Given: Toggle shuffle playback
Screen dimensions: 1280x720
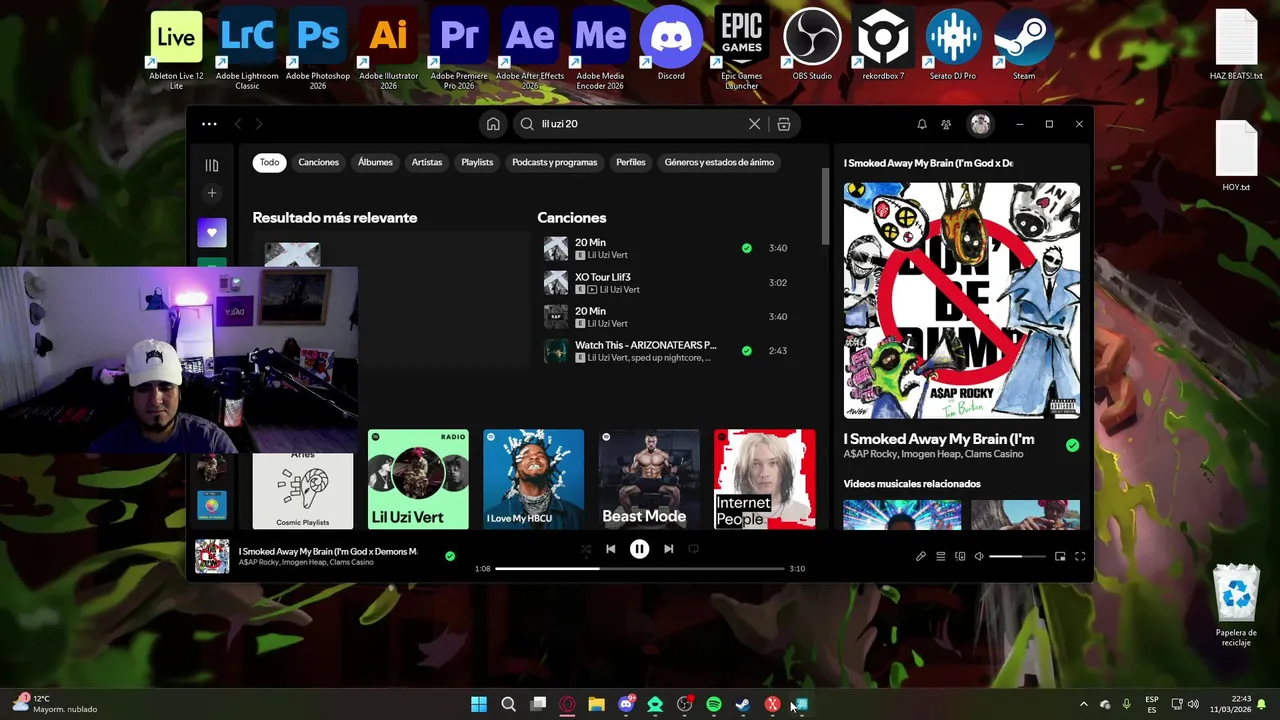Looking at the screenshot, I should (585, 549).
